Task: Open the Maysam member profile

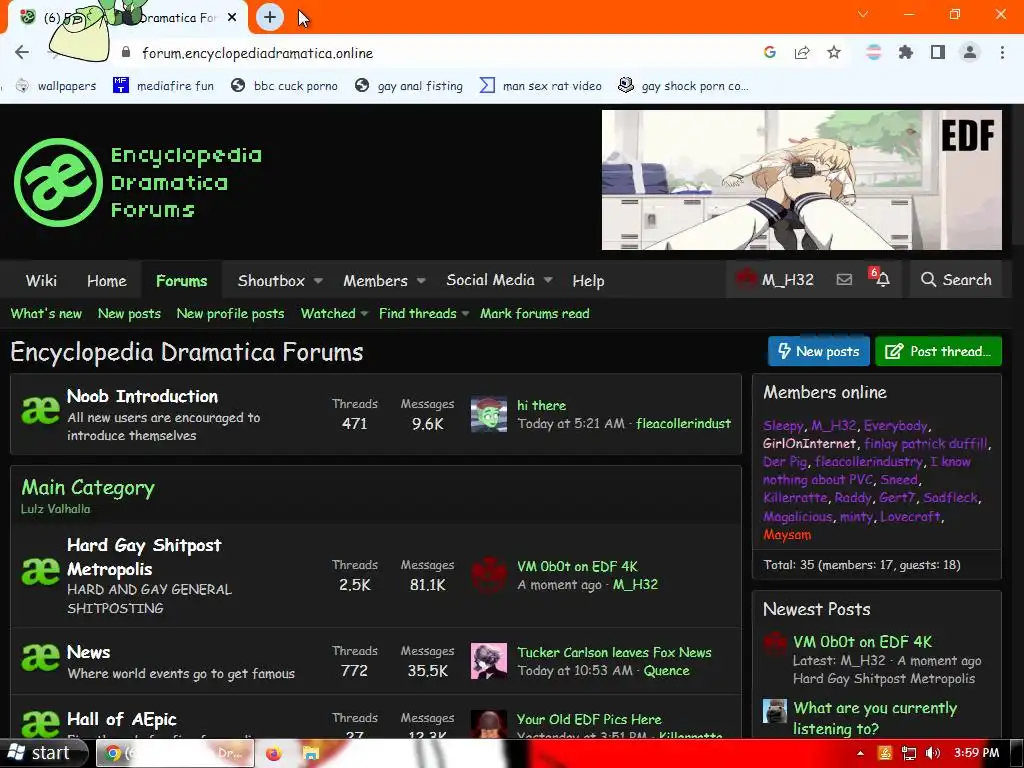Action: click(787, 534)
